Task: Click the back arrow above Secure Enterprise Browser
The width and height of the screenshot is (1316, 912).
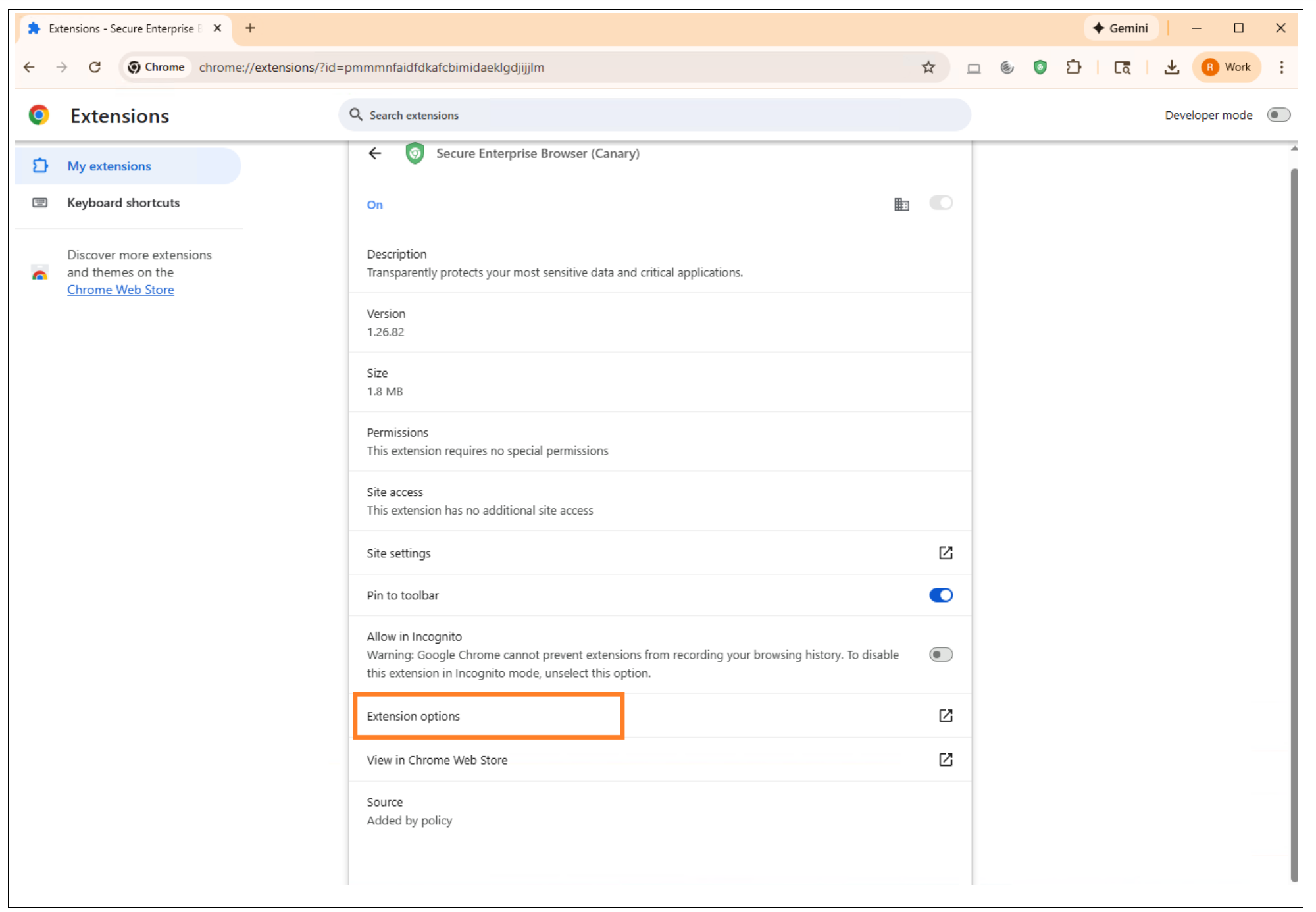Action: click(x=375, y=153)
